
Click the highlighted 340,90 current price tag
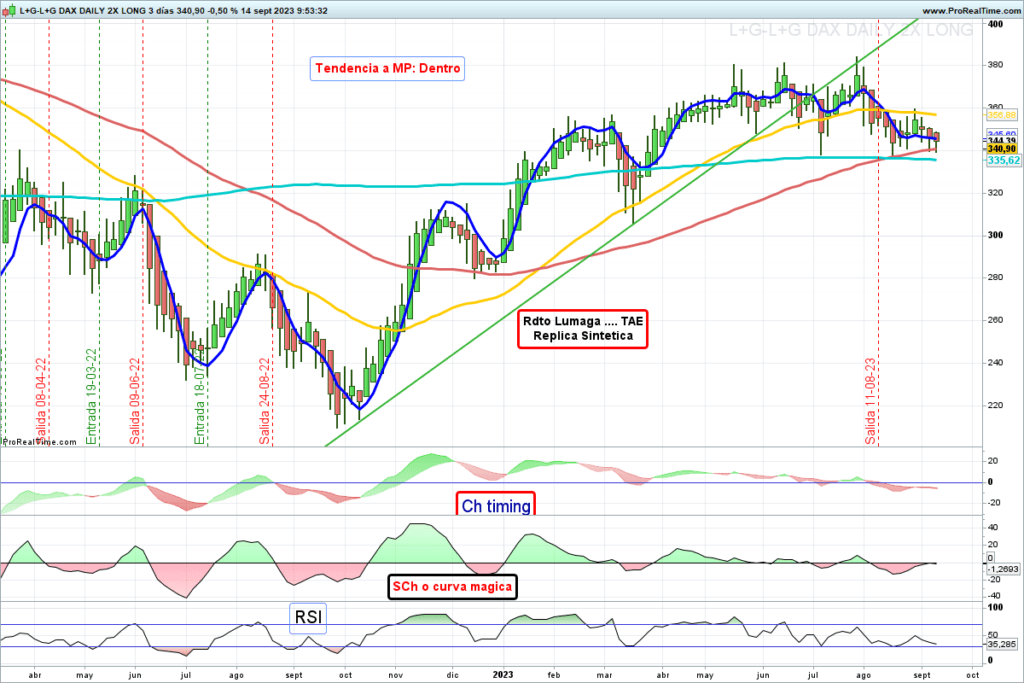pyautogui.click(x=1002, y=149)
